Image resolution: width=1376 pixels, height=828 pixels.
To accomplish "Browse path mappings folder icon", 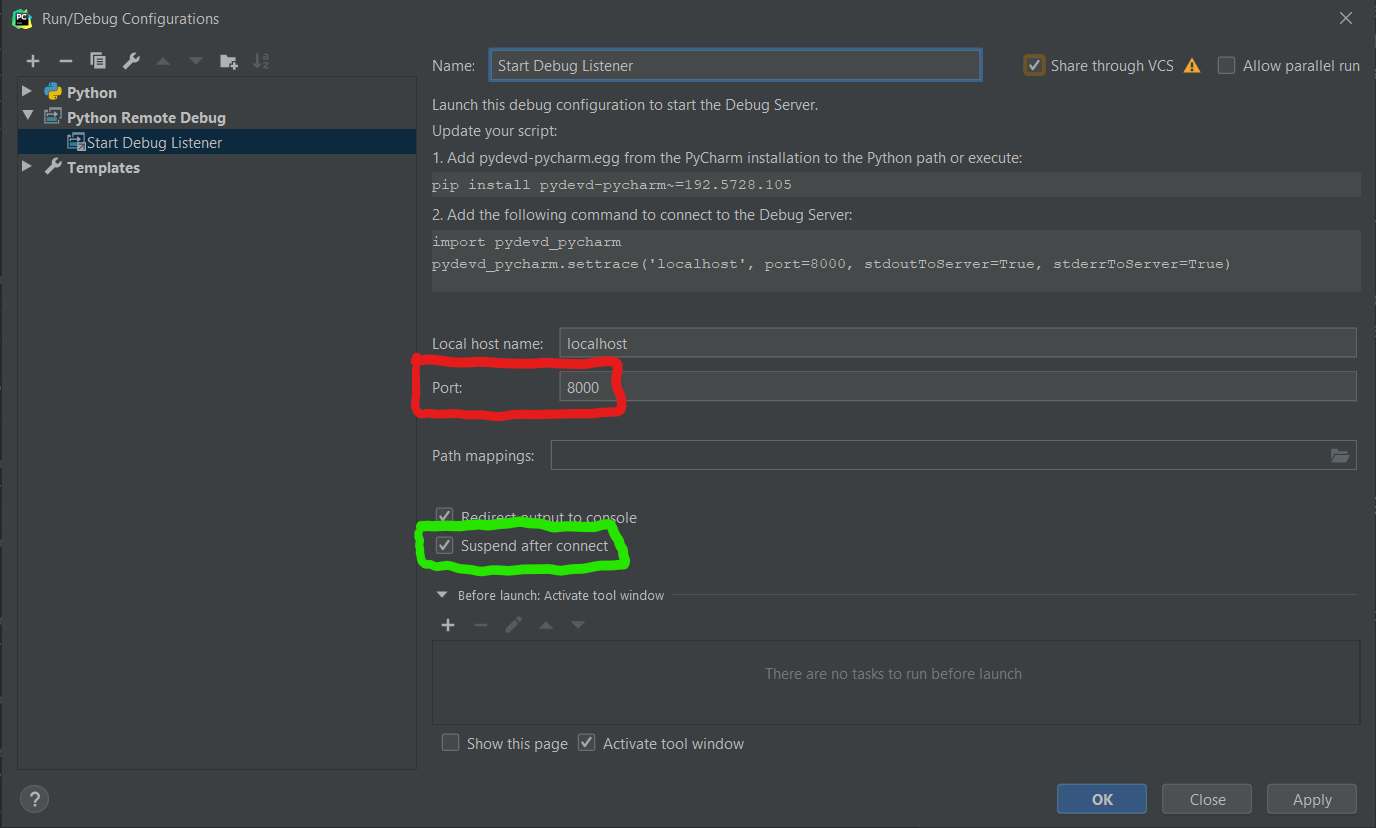I will [x=1340, y=455].
